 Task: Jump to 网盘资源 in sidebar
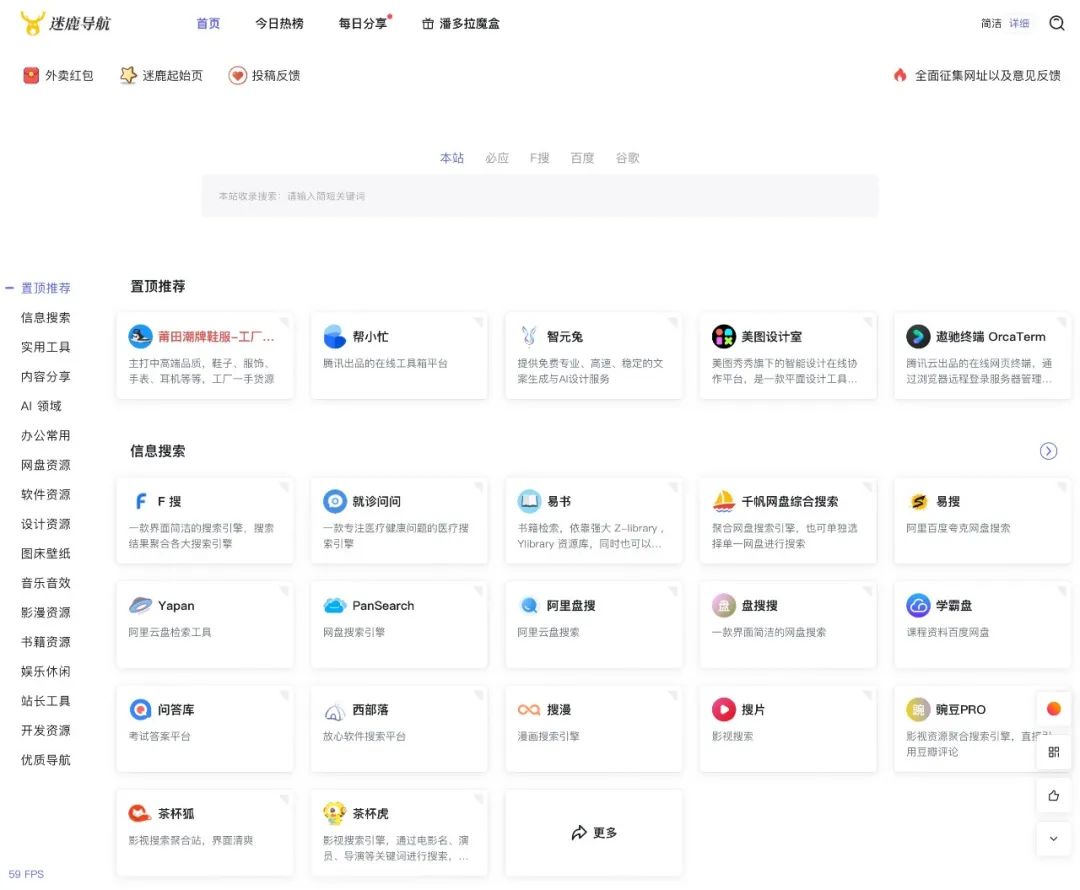(x=45, y=465)
